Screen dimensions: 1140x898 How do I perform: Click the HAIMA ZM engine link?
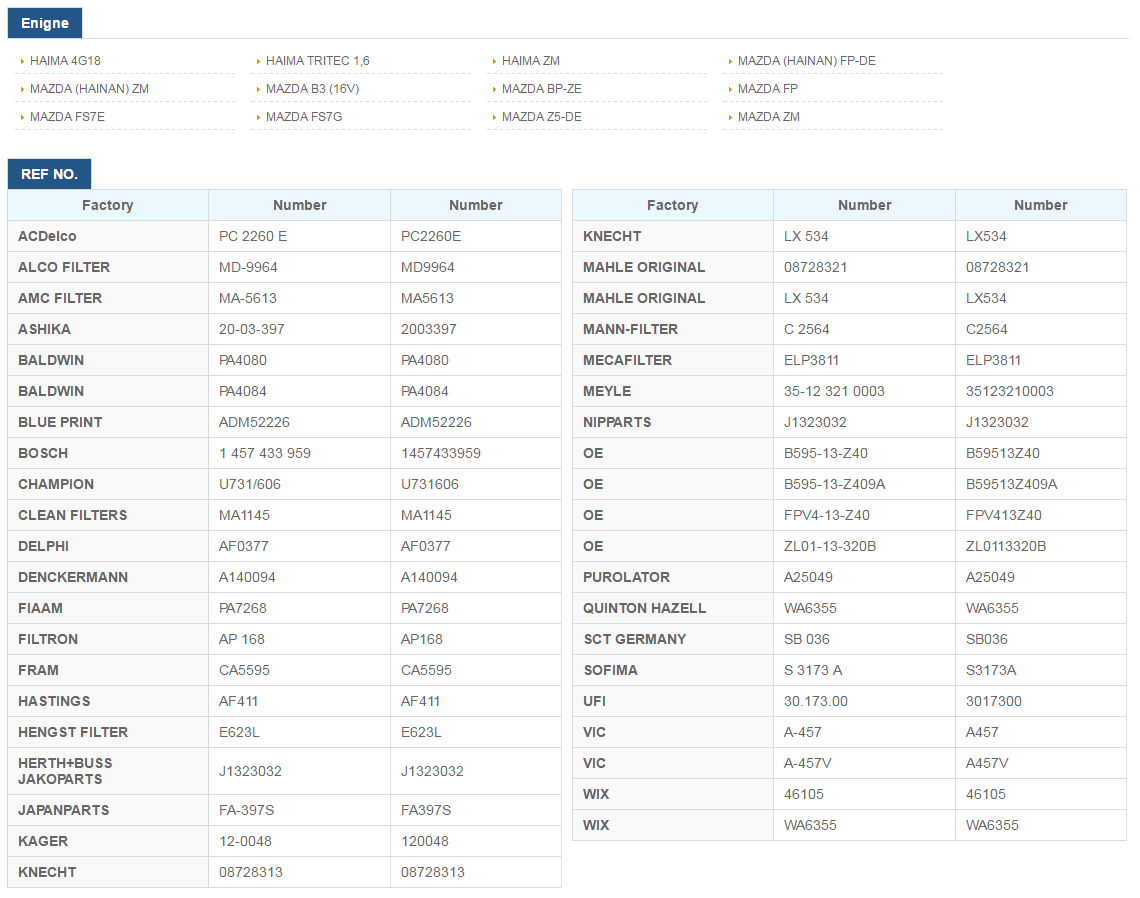pos(531,61)
